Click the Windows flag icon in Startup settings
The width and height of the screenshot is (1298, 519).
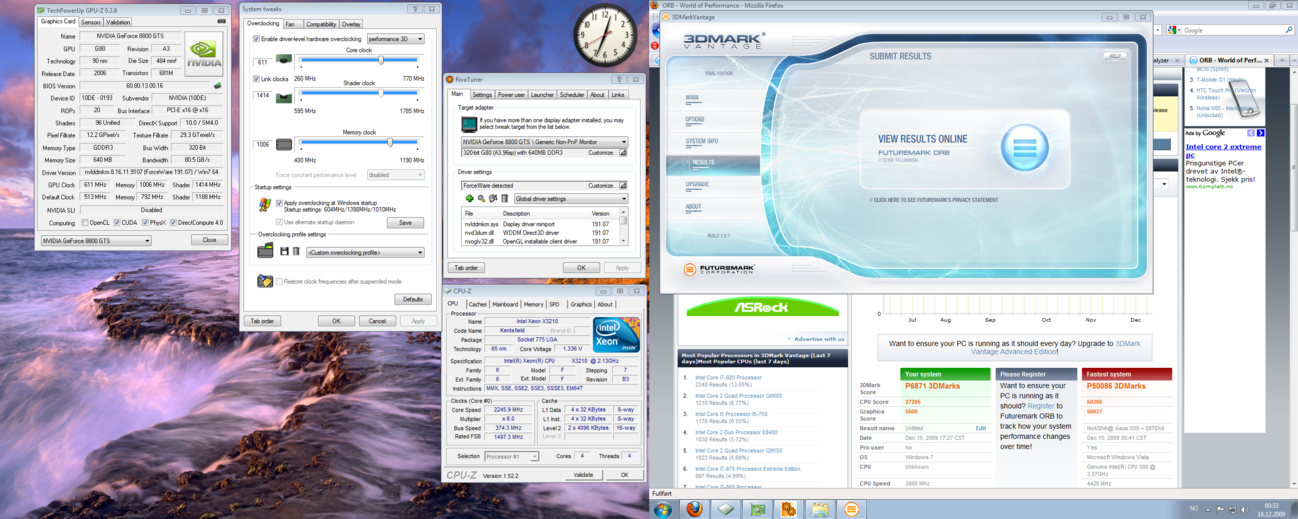(x=264, y=205)
